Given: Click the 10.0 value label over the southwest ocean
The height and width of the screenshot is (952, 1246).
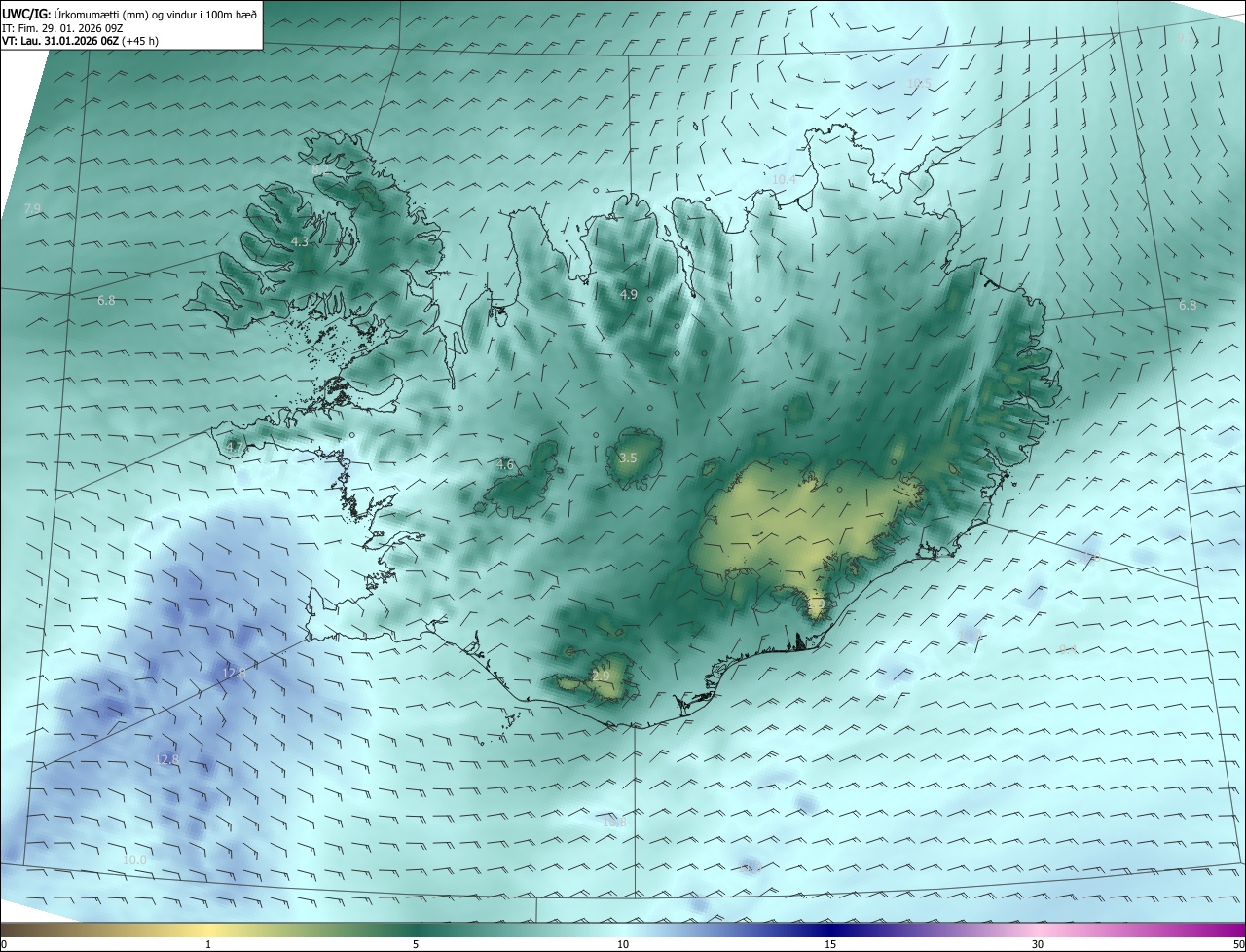Looking at the screenshot, I should click(134, 860).
